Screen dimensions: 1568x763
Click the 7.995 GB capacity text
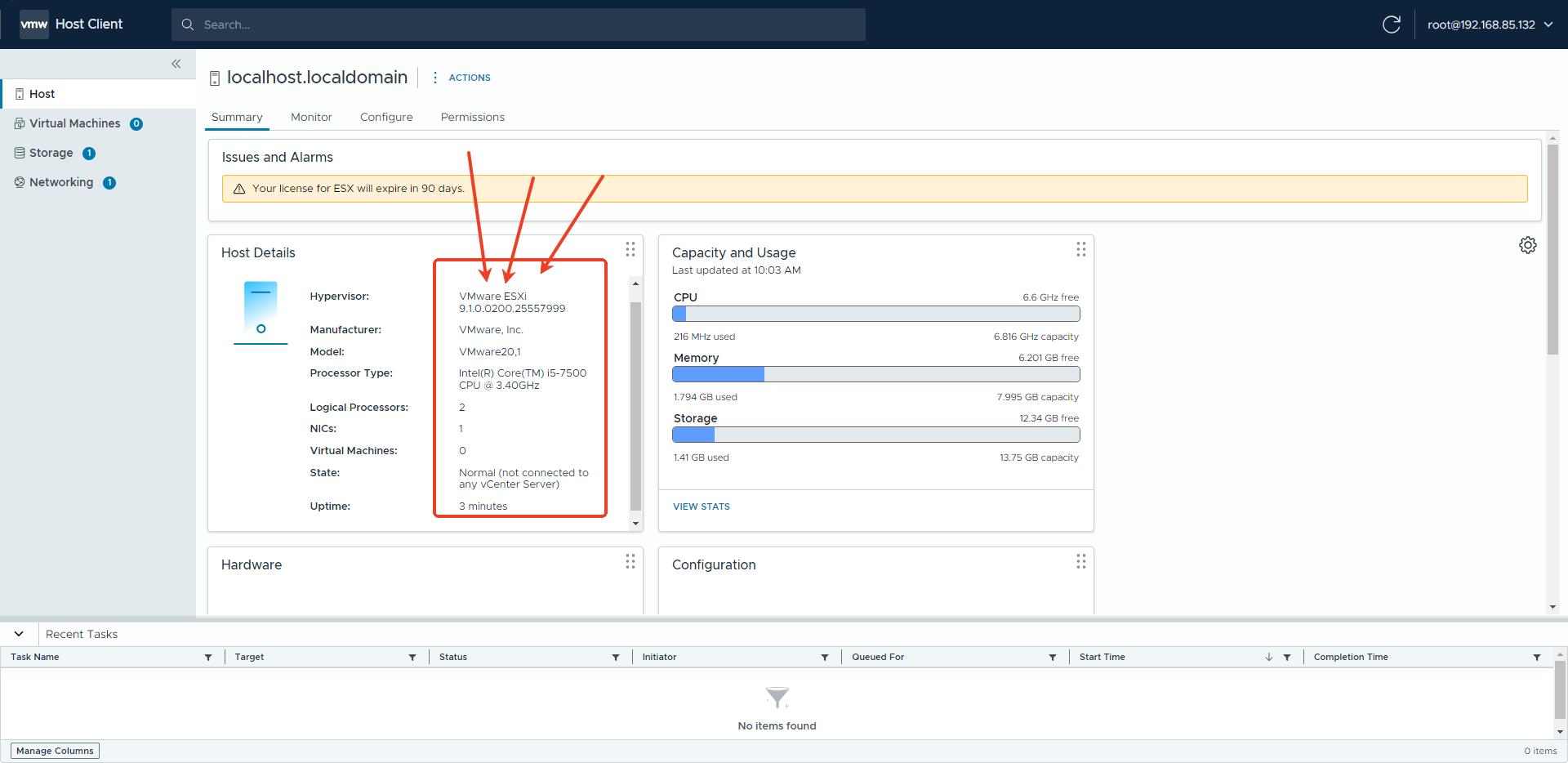point(1038,397)
